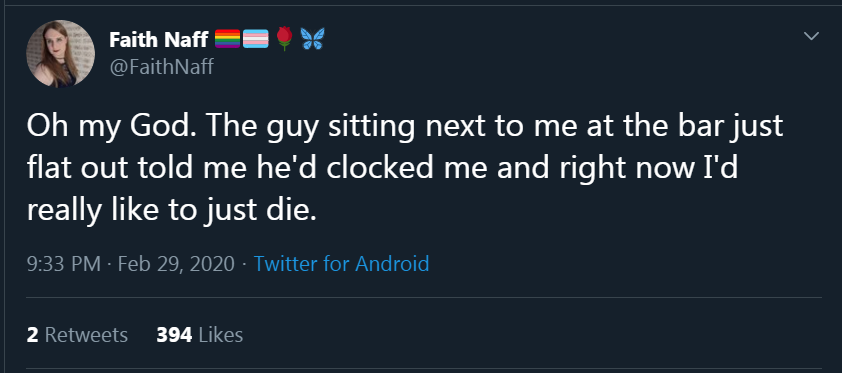Click the word "Retweets" label
Screen dimensions: 842x373
86,335
